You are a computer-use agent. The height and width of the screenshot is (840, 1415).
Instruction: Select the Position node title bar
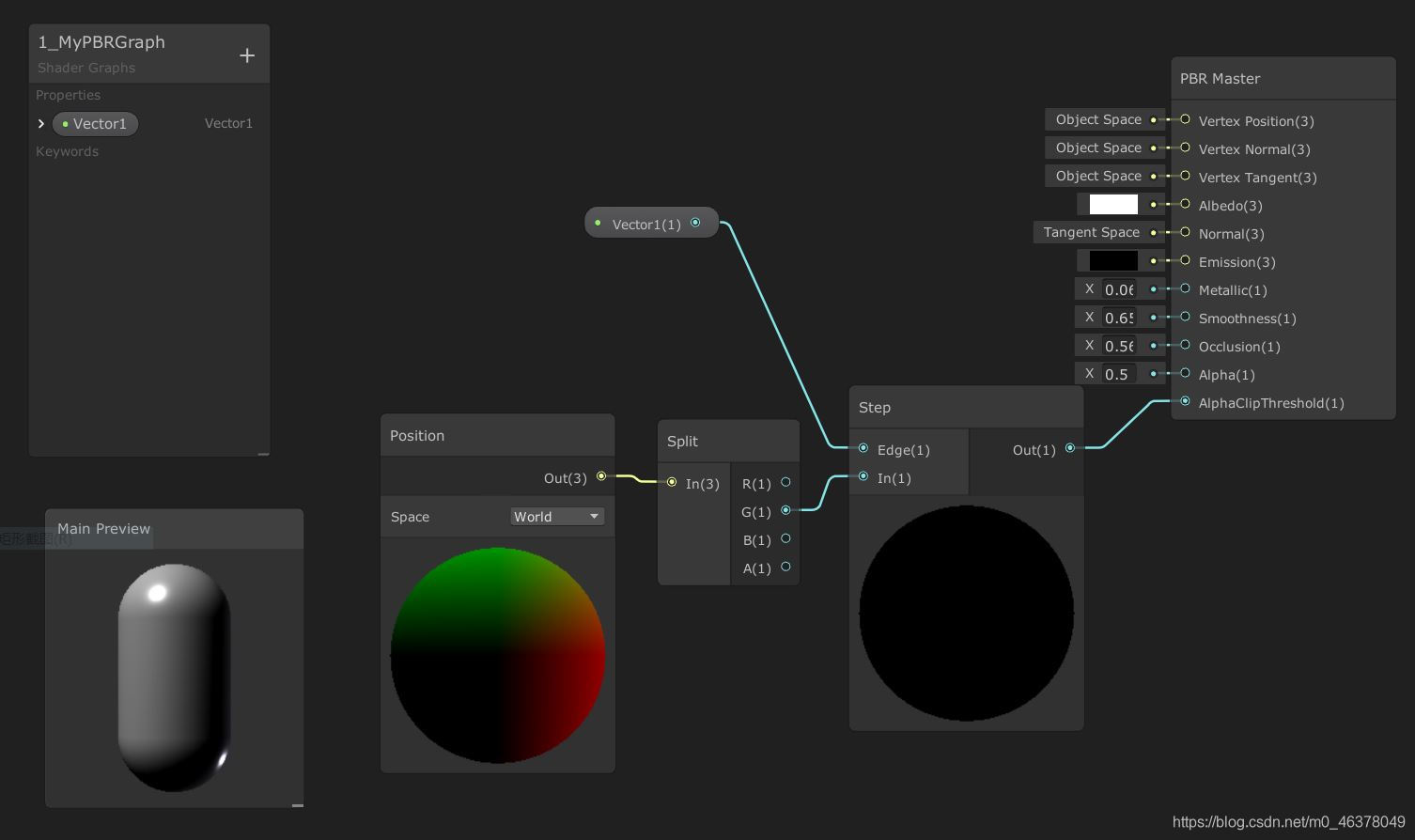497,435
